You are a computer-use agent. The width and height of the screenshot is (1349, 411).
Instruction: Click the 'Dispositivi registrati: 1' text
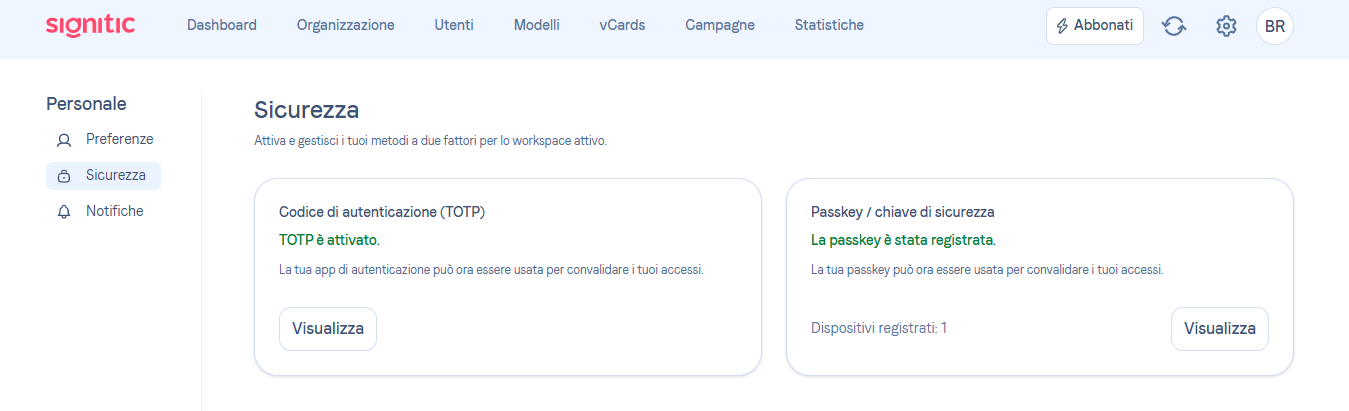click(879, 328)
